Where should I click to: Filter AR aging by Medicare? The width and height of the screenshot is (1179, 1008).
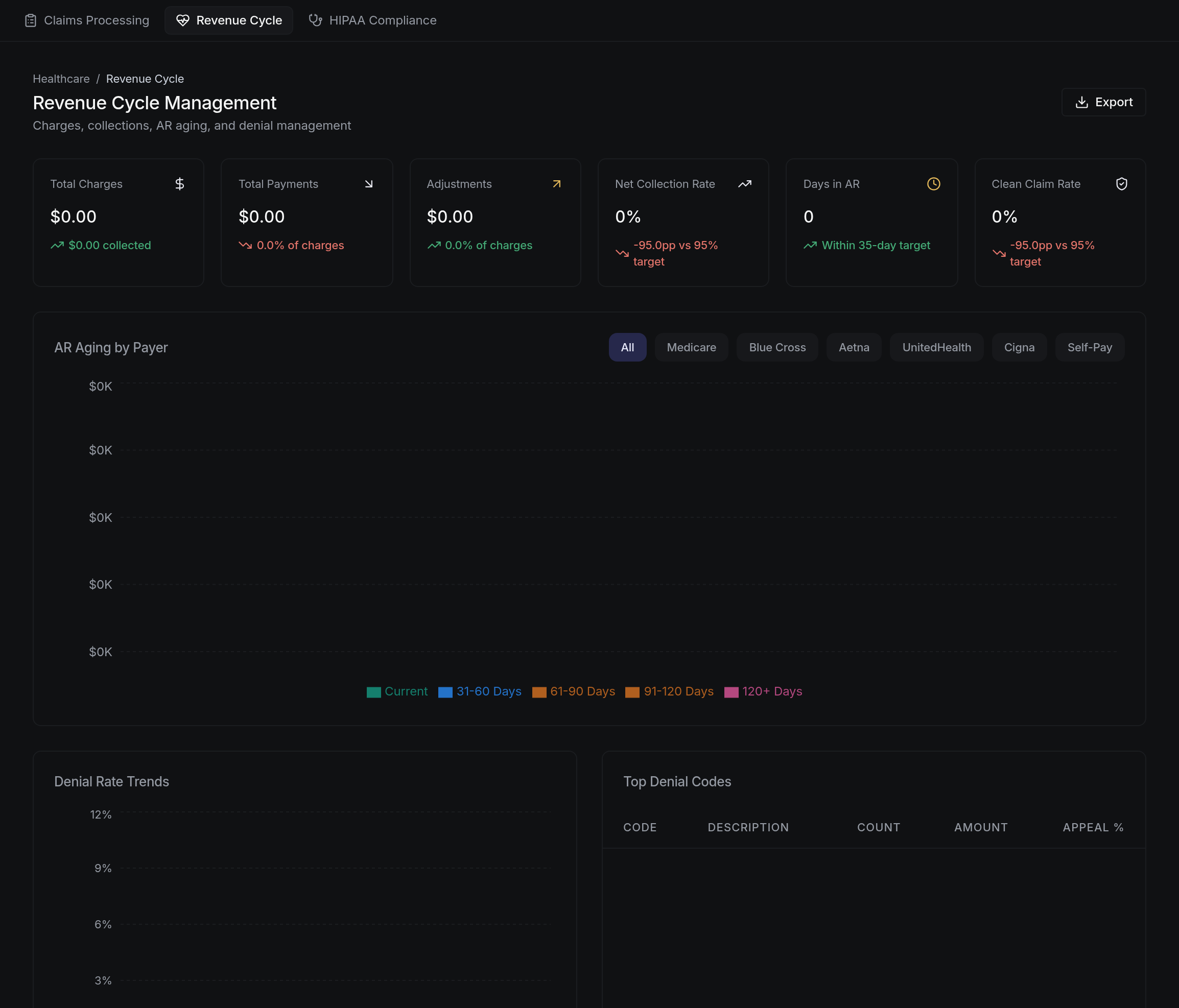point(691,347)
